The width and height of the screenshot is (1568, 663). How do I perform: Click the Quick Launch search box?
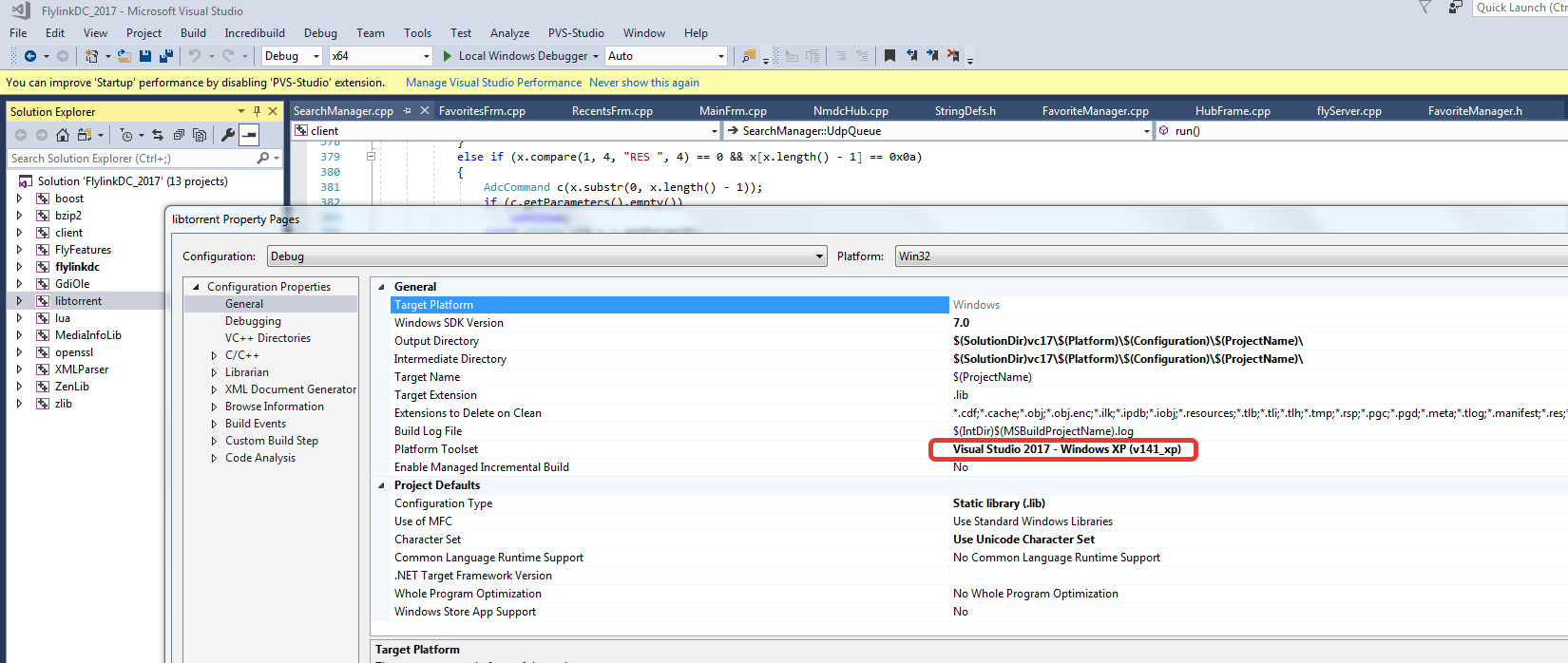point(1520,8)
